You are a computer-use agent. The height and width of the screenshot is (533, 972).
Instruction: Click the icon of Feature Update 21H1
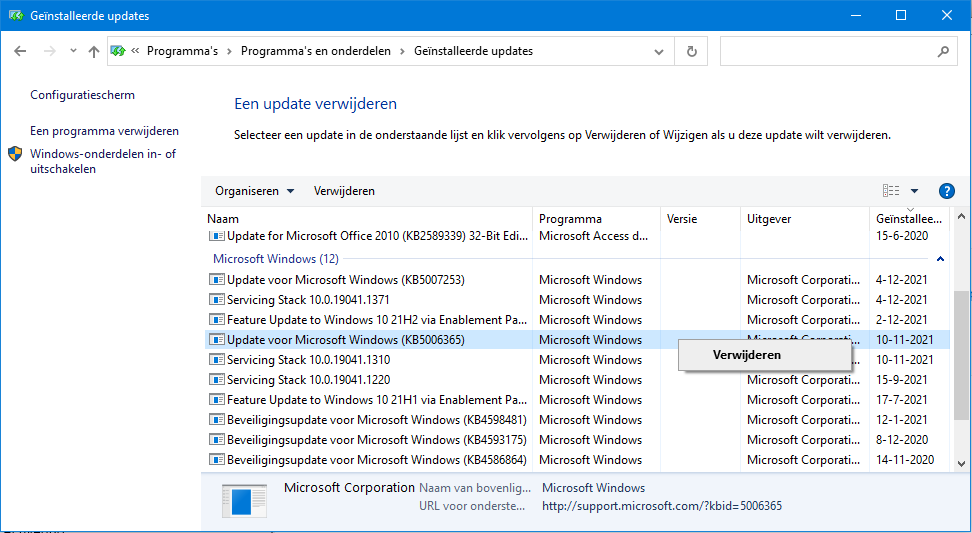point(216,400)
